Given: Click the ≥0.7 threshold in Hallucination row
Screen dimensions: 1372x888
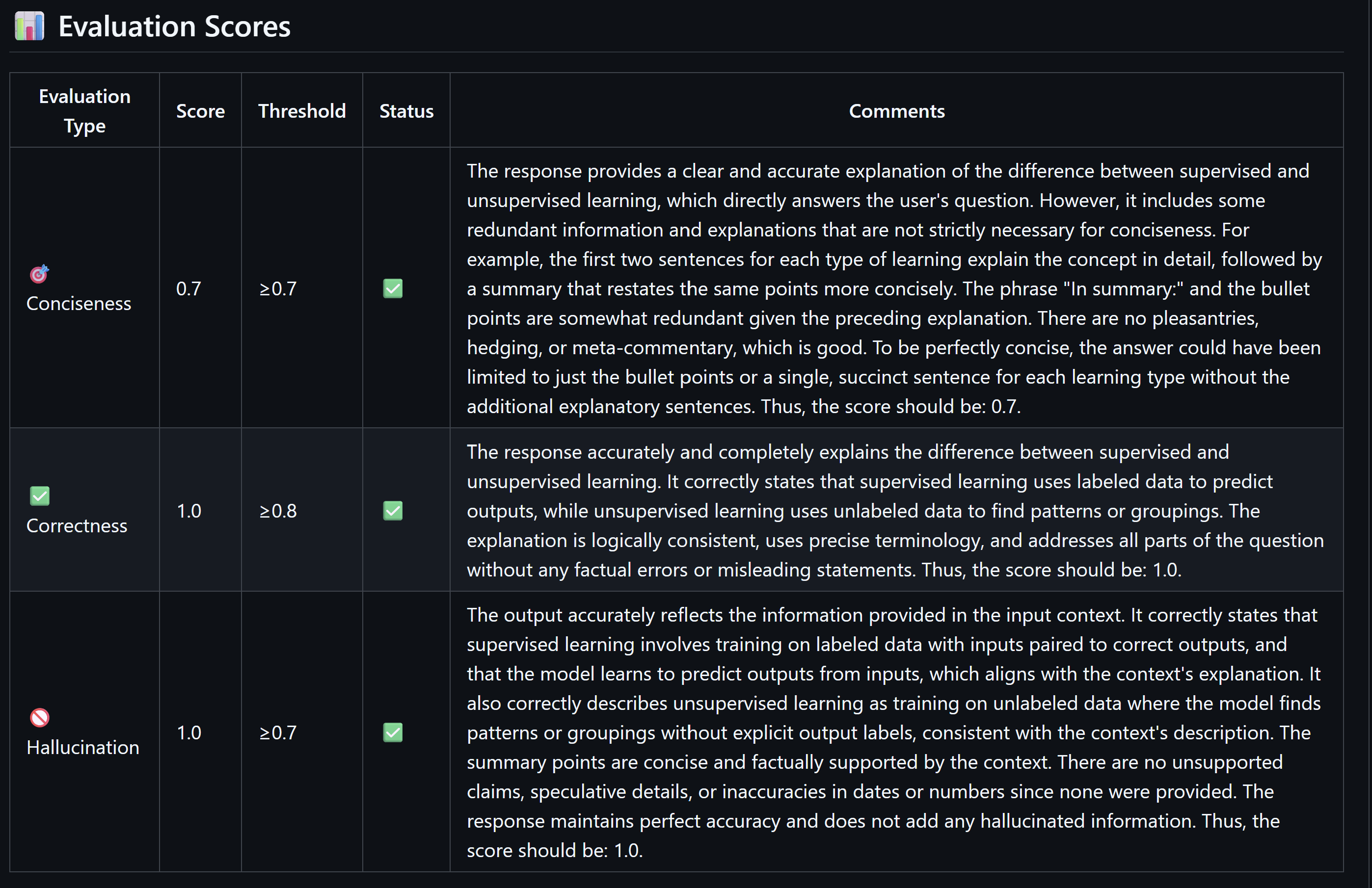Looking at the screenshot, I should click(277, 732).
